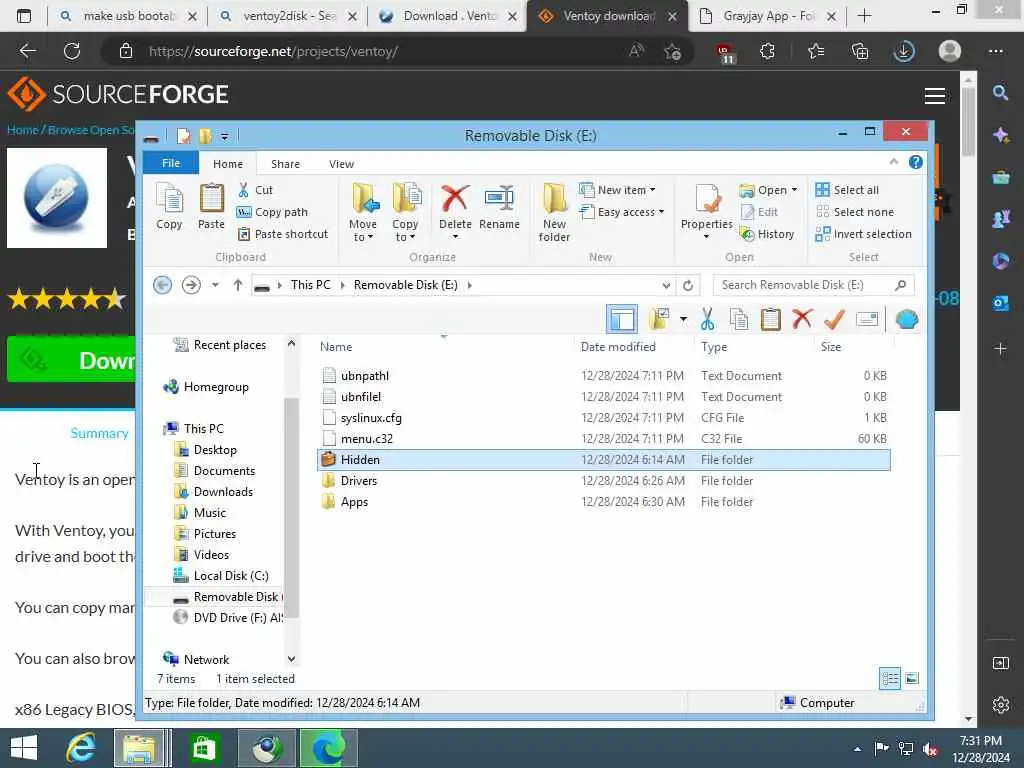Collapse the Explorer ribbon chevron

point(893,162)
